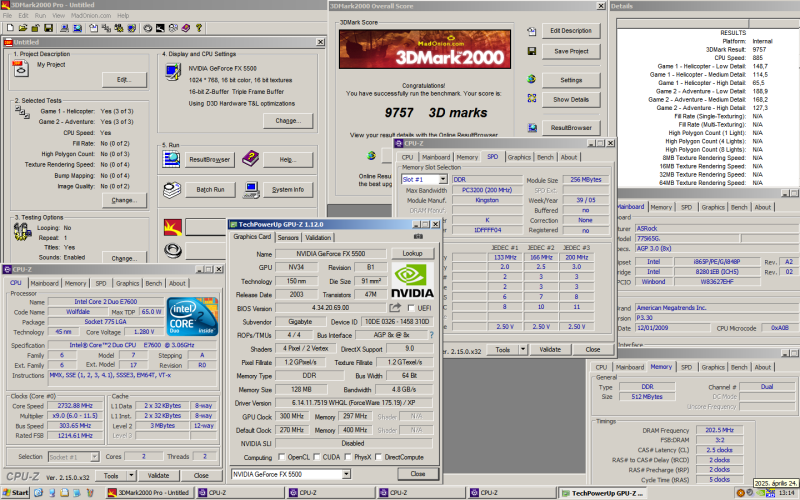Click Change button under Selected Tests
The width and height of the screenshot is (800, 500).
[x=124, y=200]
